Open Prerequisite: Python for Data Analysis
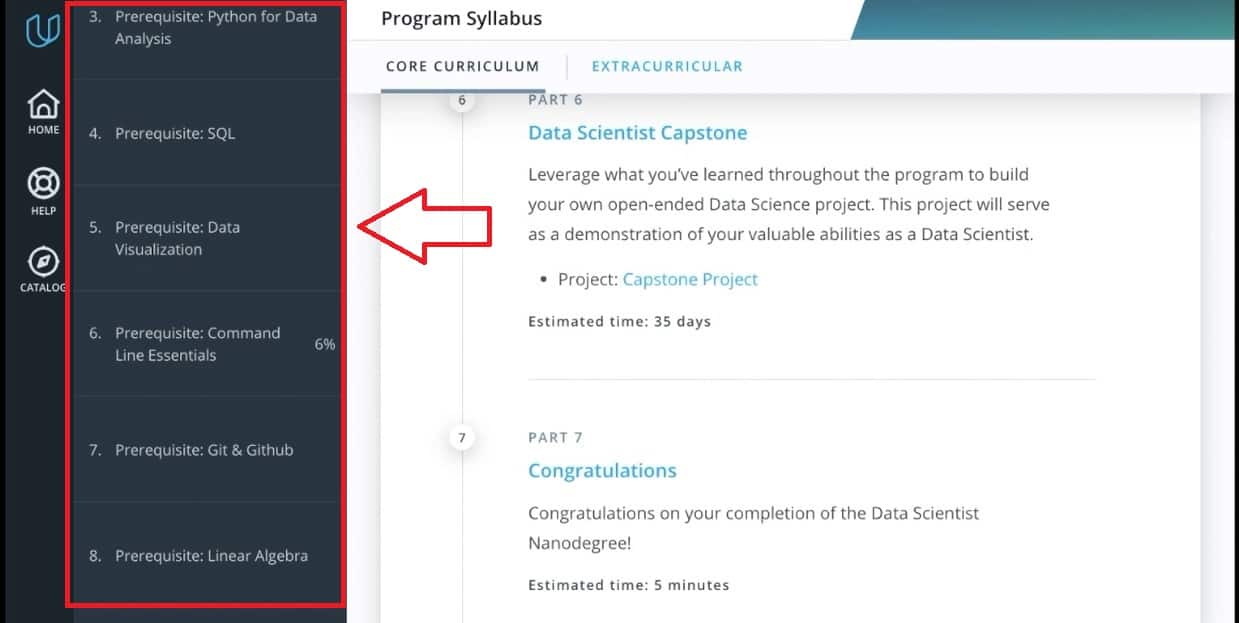Image resolution: width=1239 pixels, height=623 pixels. [x=207, y=28]
